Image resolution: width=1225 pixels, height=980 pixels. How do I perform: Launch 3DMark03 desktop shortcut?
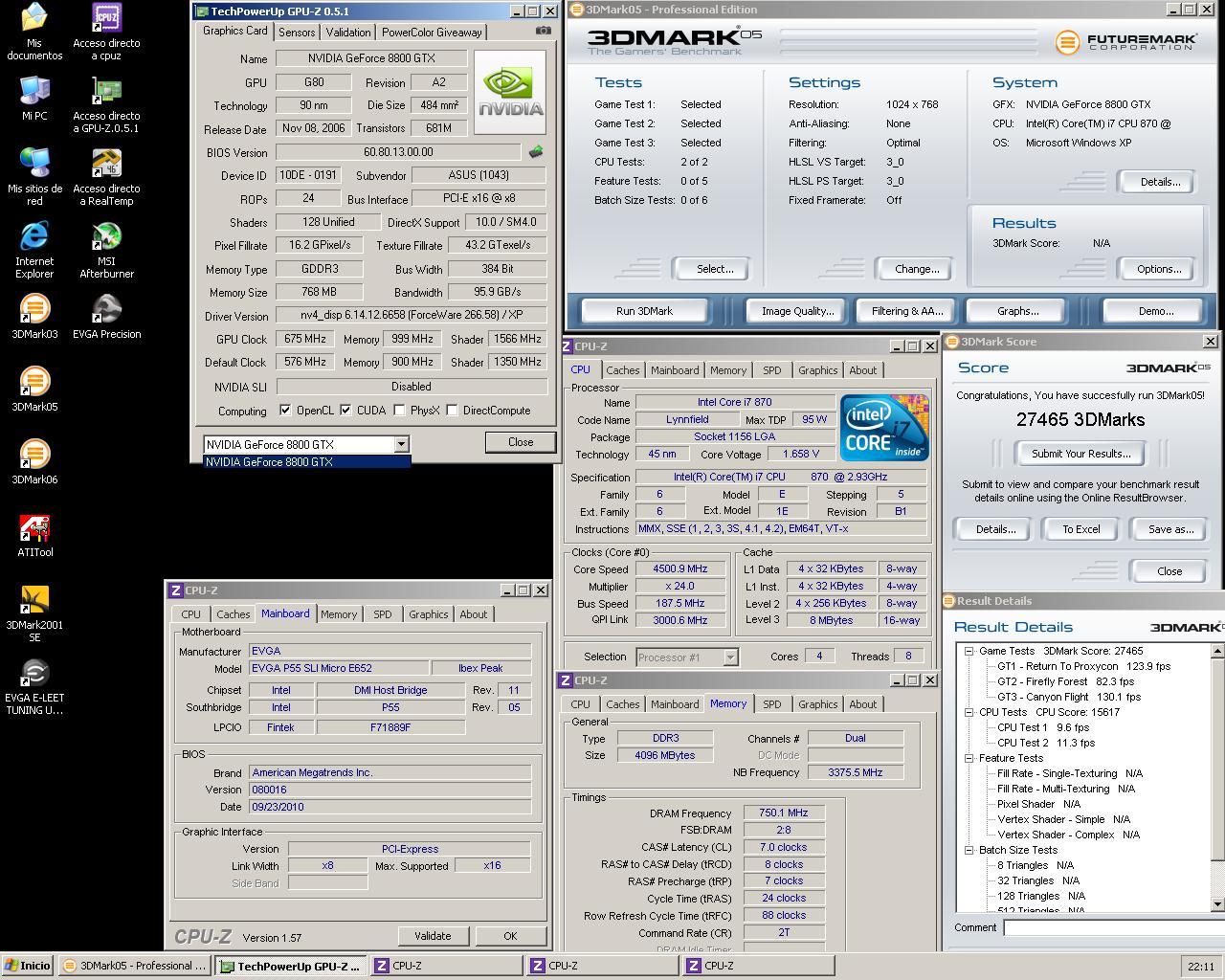click(34, 317)
